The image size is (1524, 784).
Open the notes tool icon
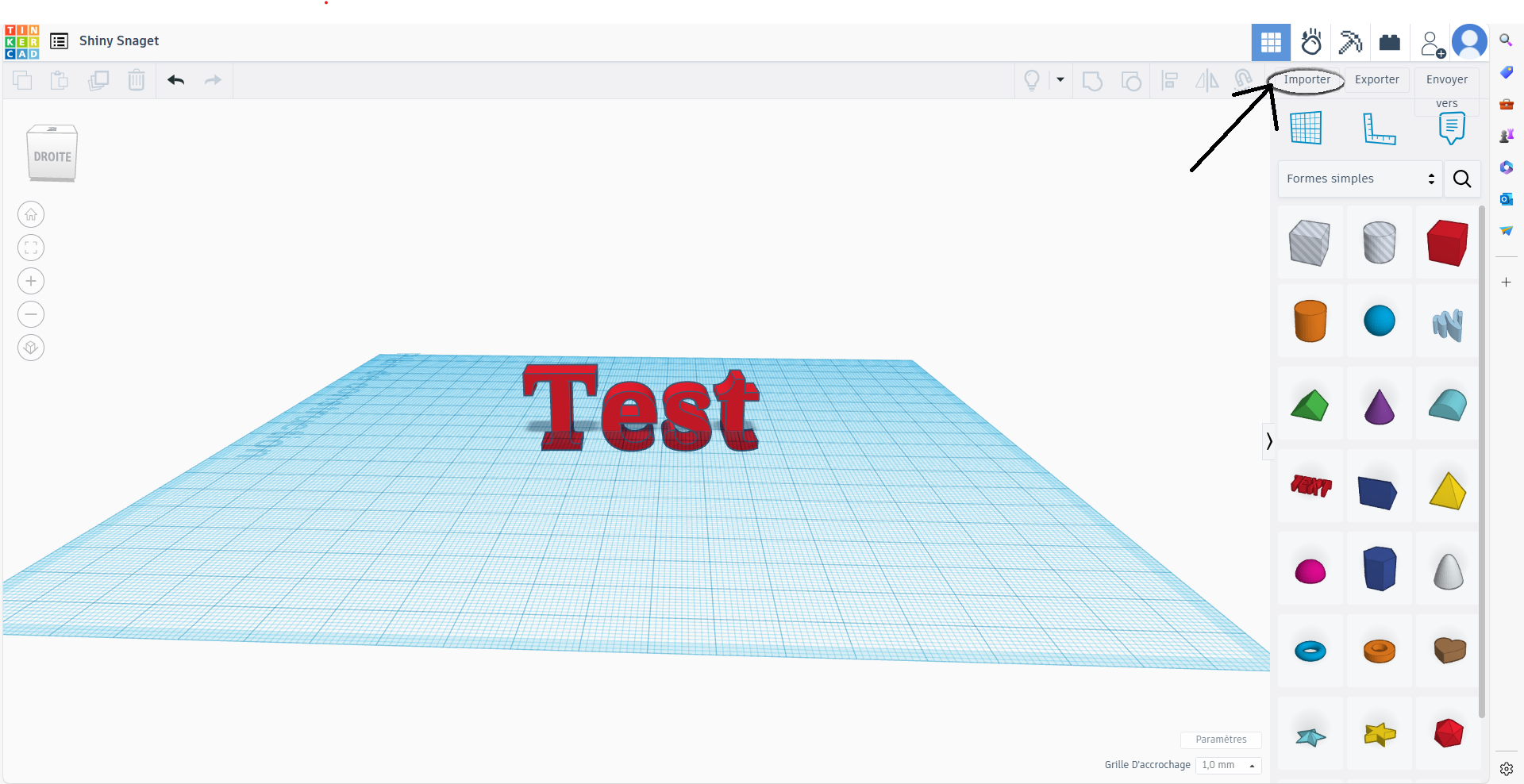tap(1451, 129)
